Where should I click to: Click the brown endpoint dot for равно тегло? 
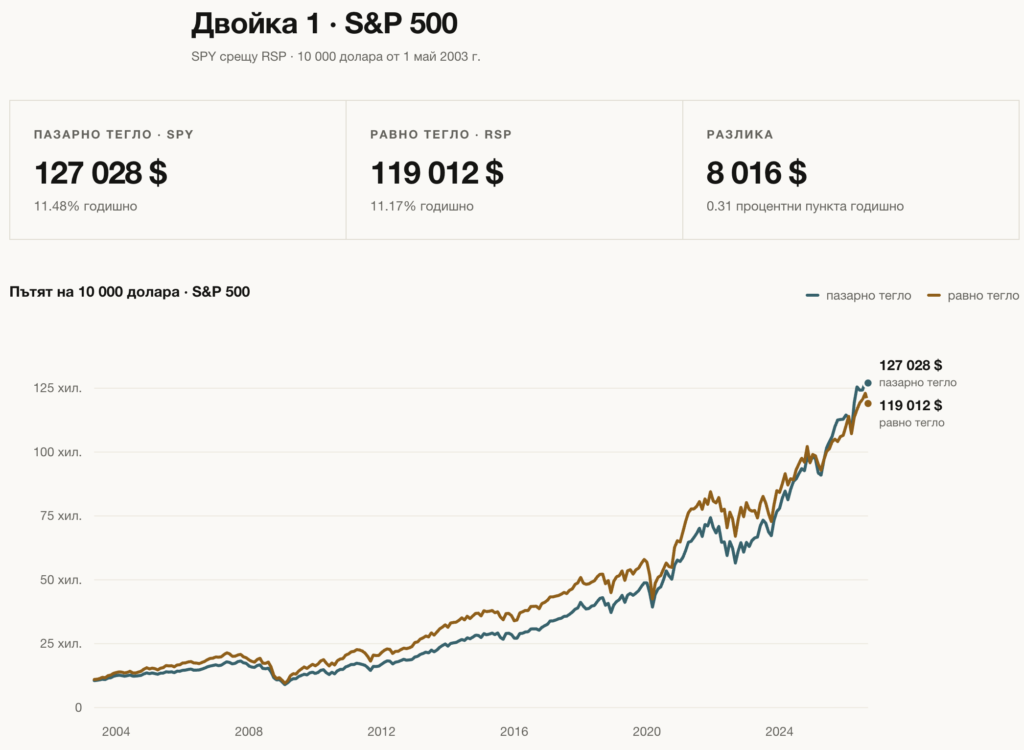[868, 404]
